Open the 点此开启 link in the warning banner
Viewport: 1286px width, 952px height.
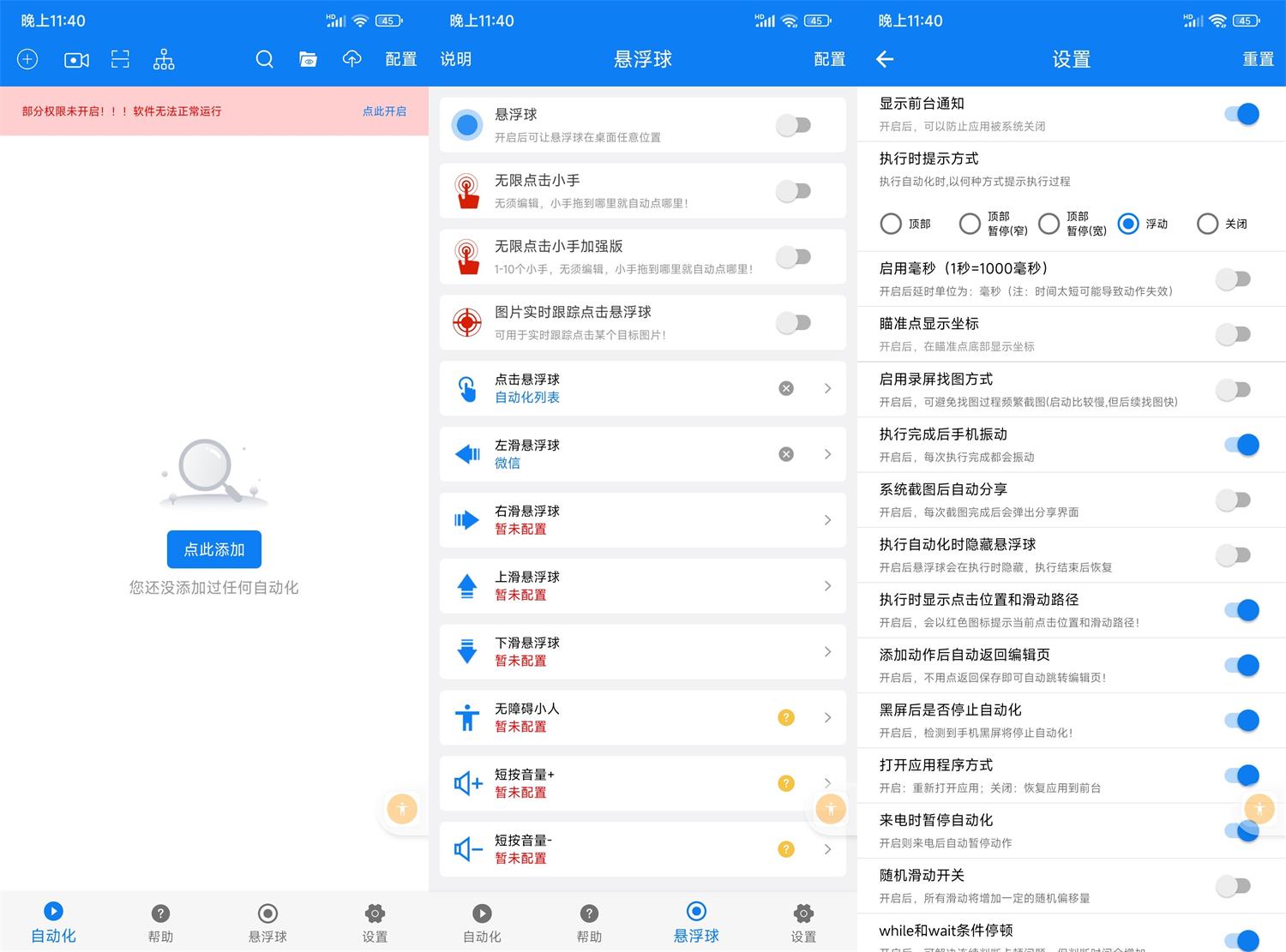pos(384,111)
